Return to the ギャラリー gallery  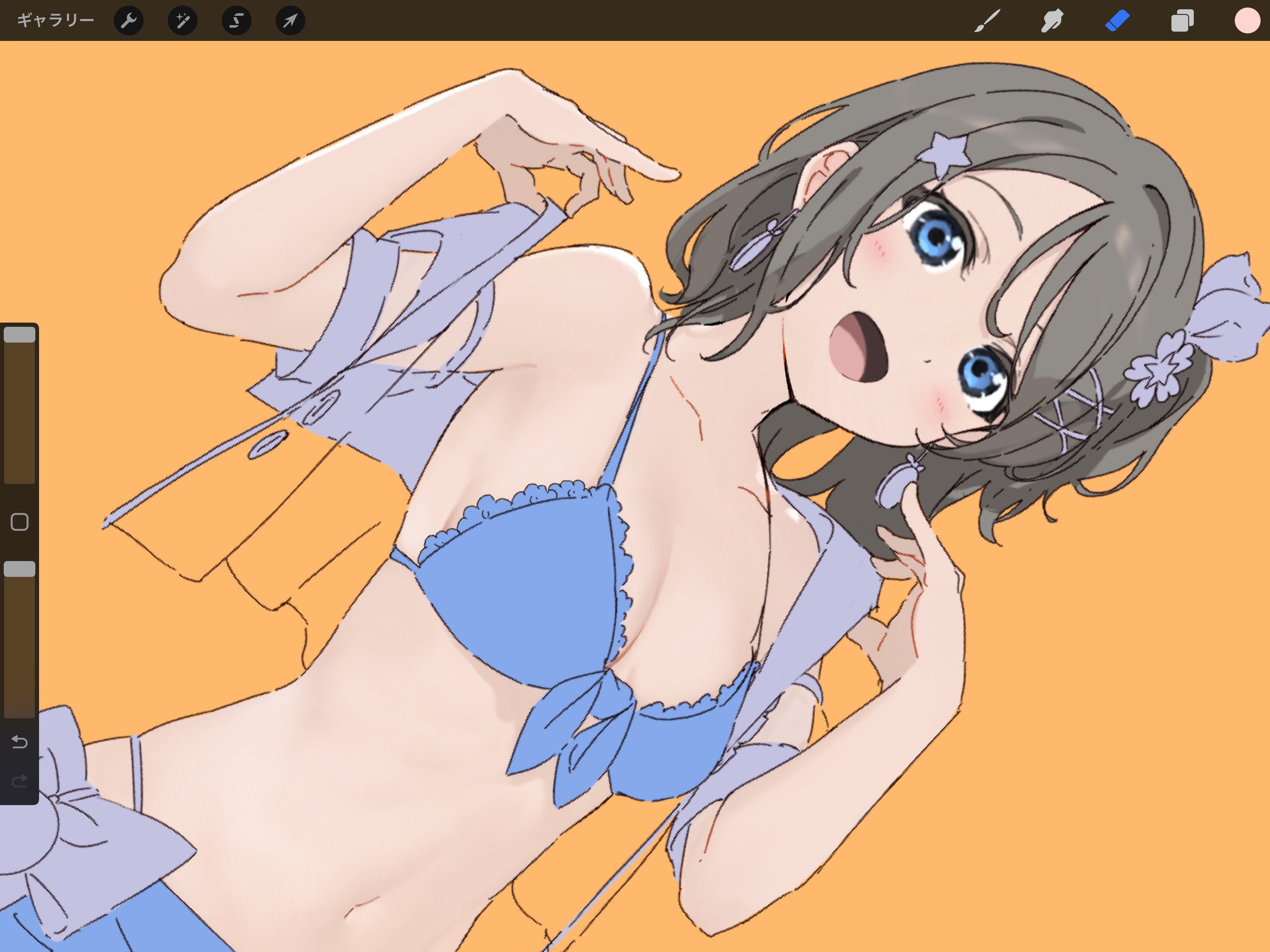[x=55, y=20]
